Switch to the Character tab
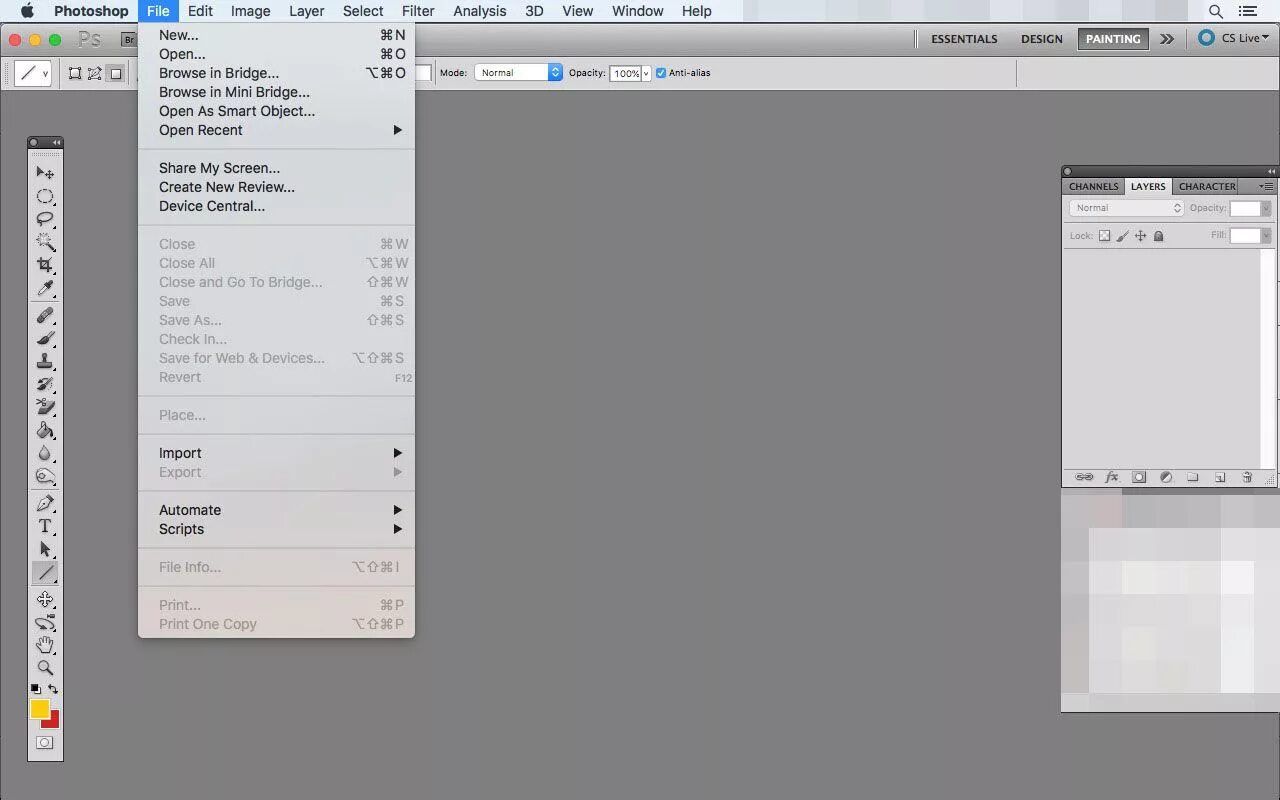The width and height of the screenshot is (1280, 800). [1207, 186]
